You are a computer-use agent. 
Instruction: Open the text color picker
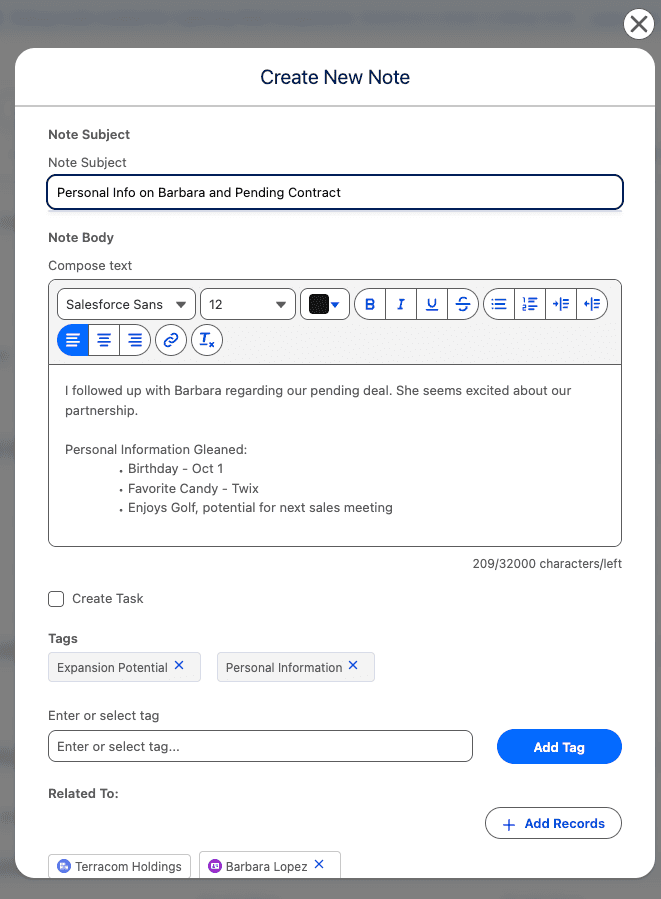[324, 304]
